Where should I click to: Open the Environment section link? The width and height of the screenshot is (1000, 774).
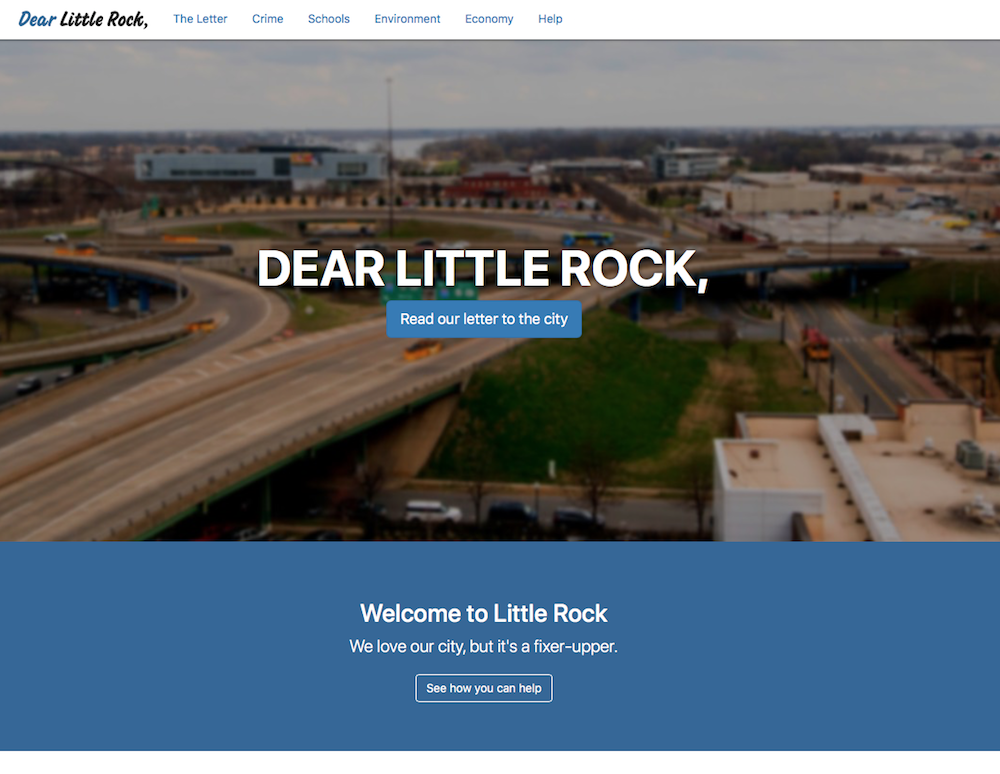click(407, 19)
